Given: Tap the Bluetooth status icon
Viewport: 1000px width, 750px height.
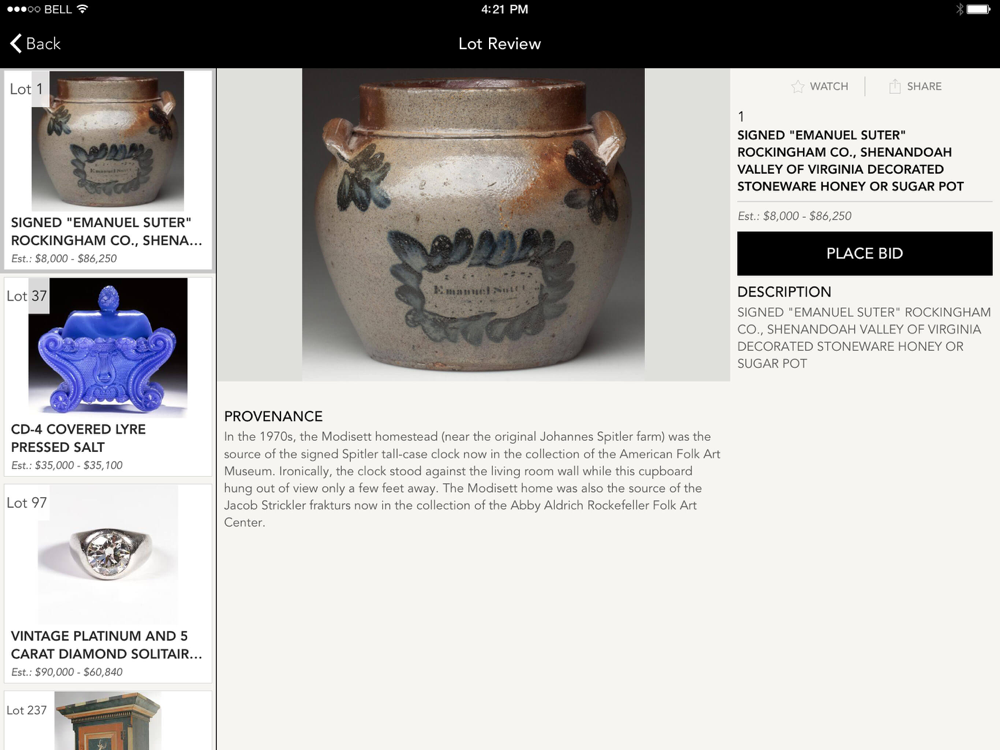Looking at the screenshot, I should point(959,9).
